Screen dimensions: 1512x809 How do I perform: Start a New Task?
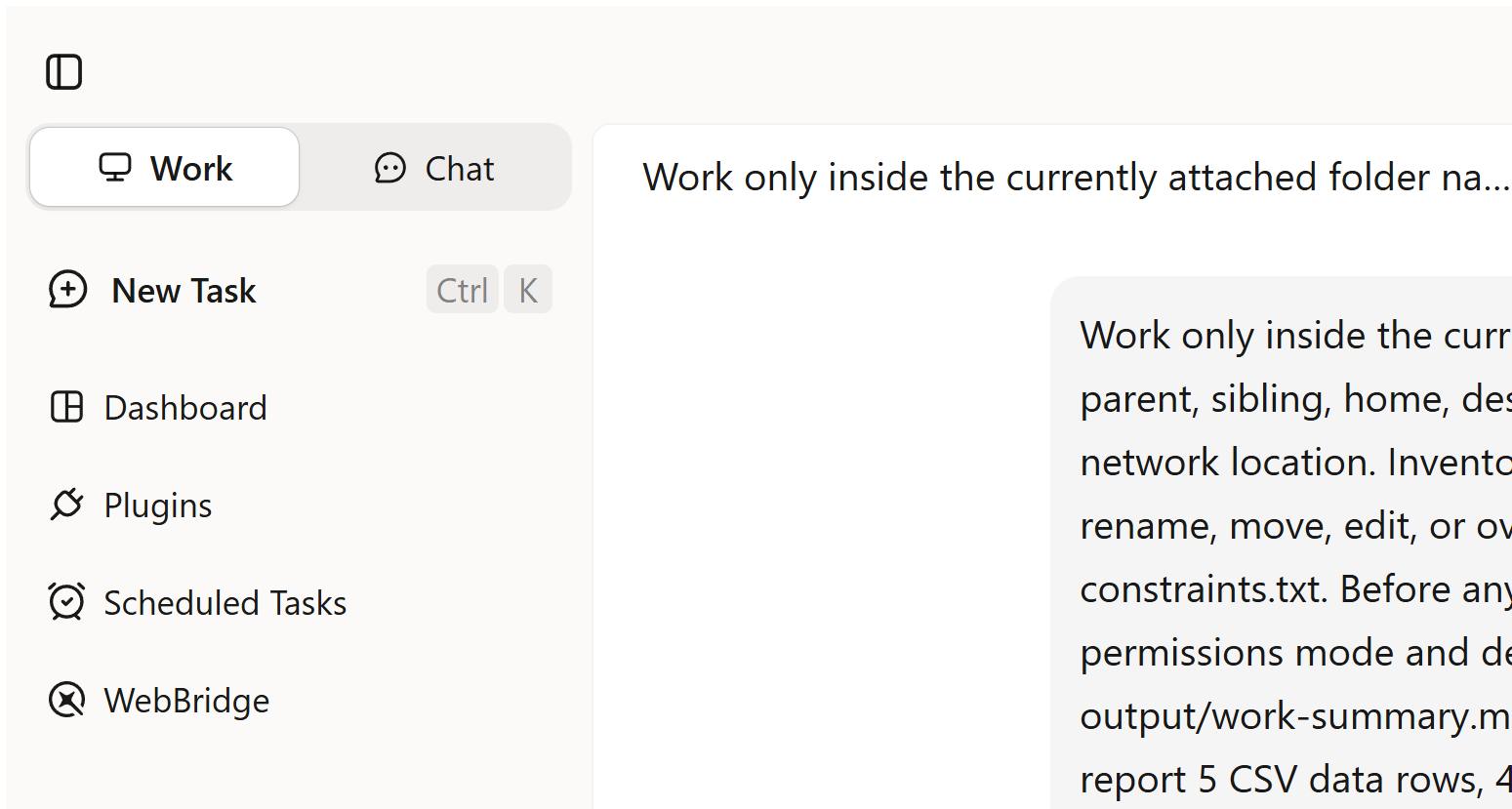(x=299, y=291)
